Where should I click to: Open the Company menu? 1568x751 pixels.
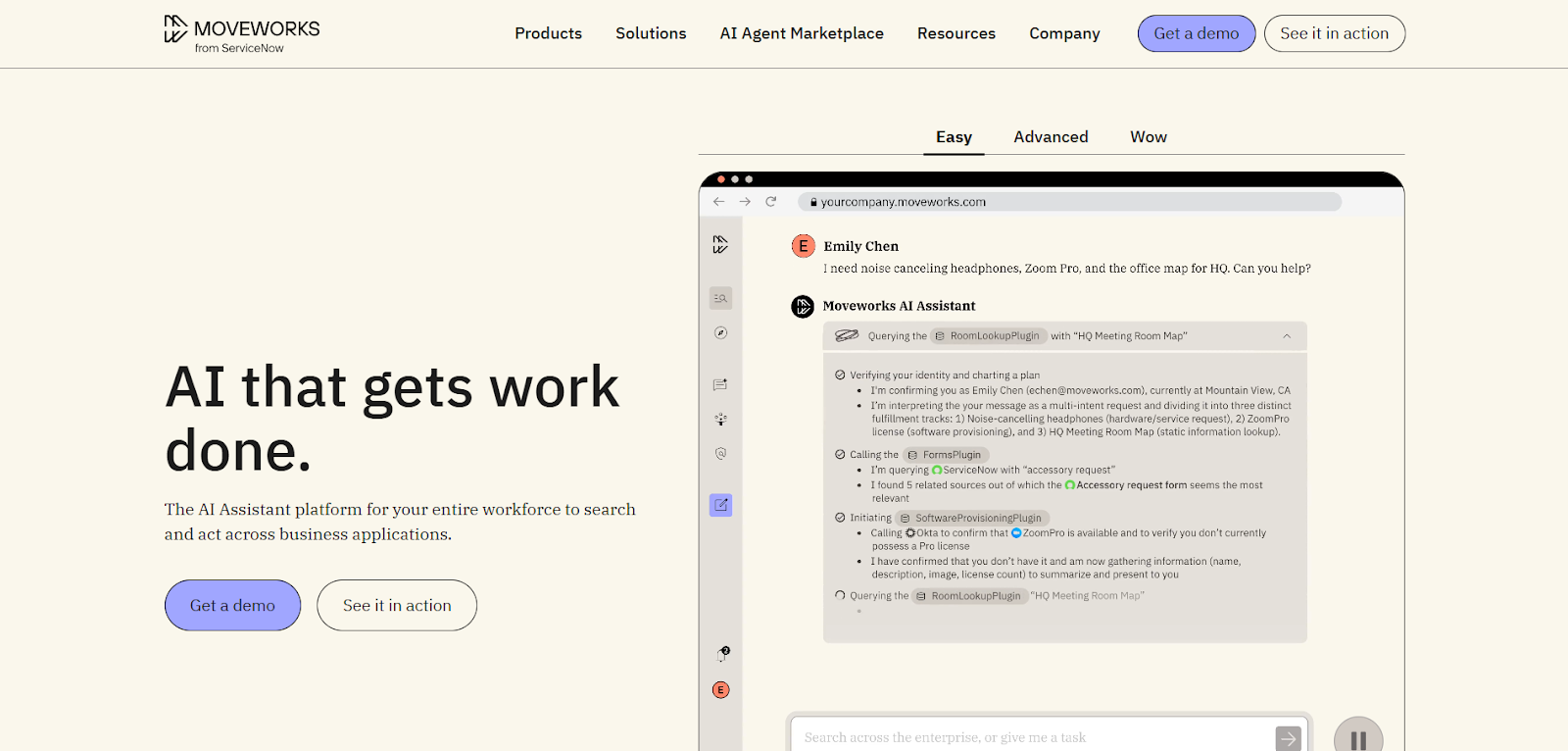(1064, 33)
